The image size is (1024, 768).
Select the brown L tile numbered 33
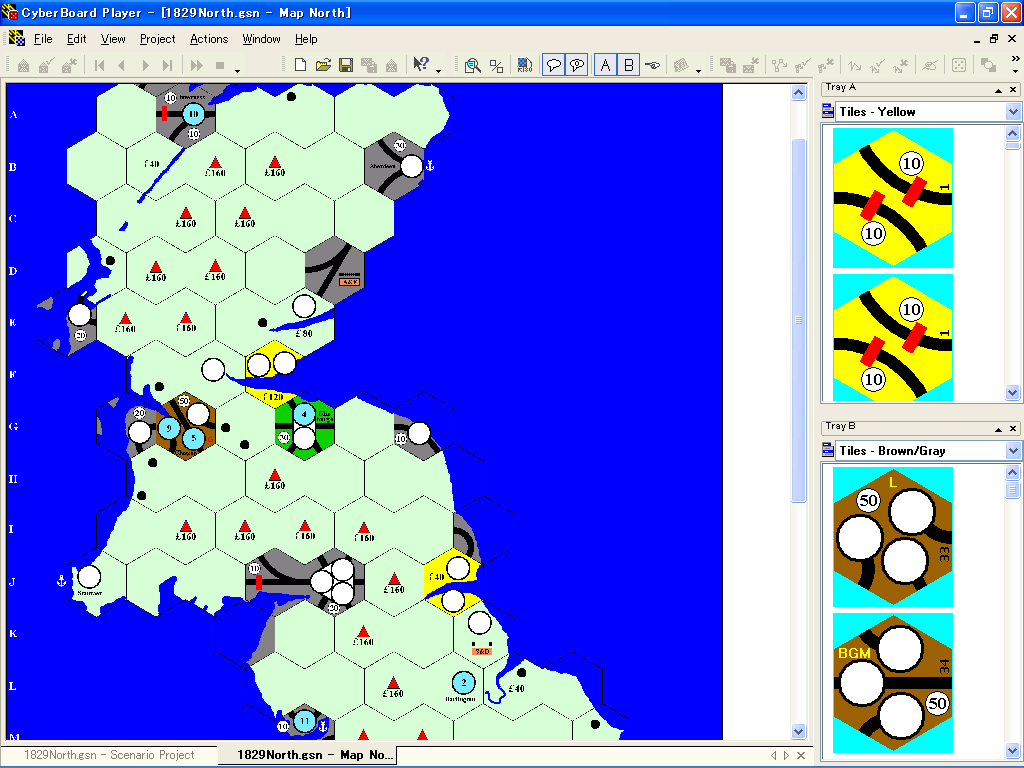[x=893, y=537]
